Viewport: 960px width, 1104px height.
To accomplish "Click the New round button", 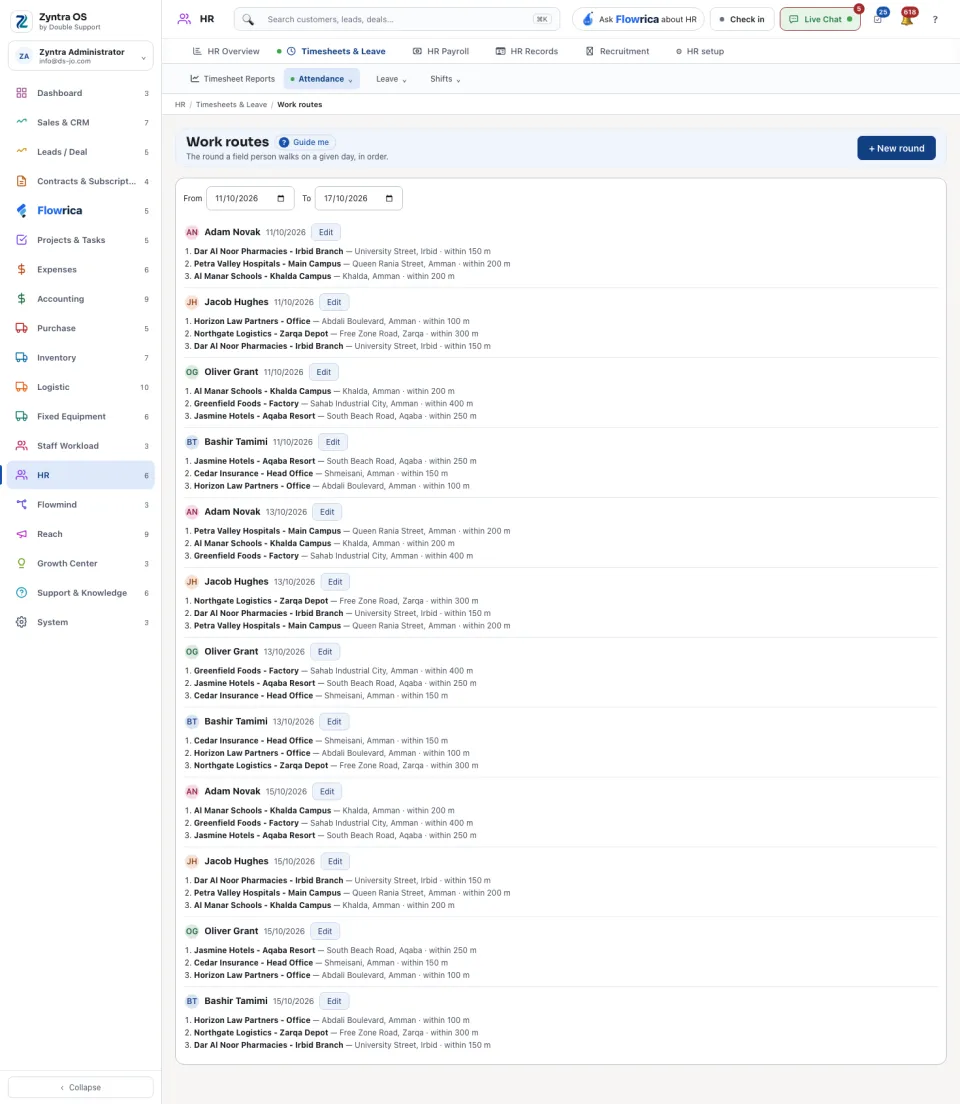I will (896, 149).
